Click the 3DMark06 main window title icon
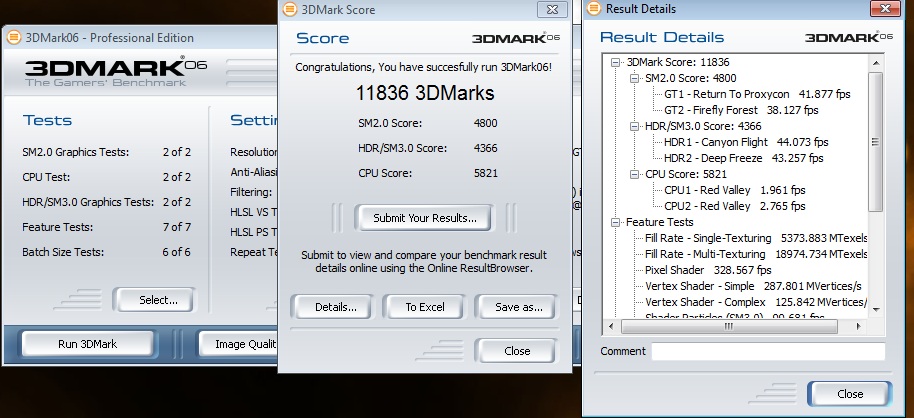 [13, 38]
